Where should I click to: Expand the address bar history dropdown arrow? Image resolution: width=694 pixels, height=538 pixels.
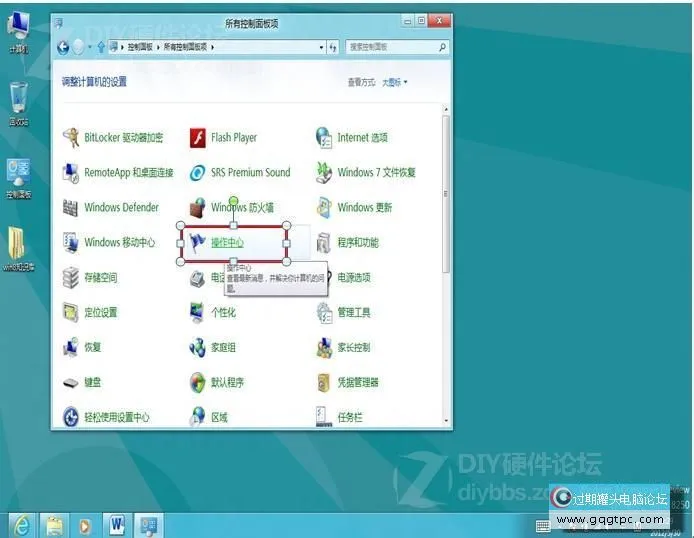[x=321, y=47]
